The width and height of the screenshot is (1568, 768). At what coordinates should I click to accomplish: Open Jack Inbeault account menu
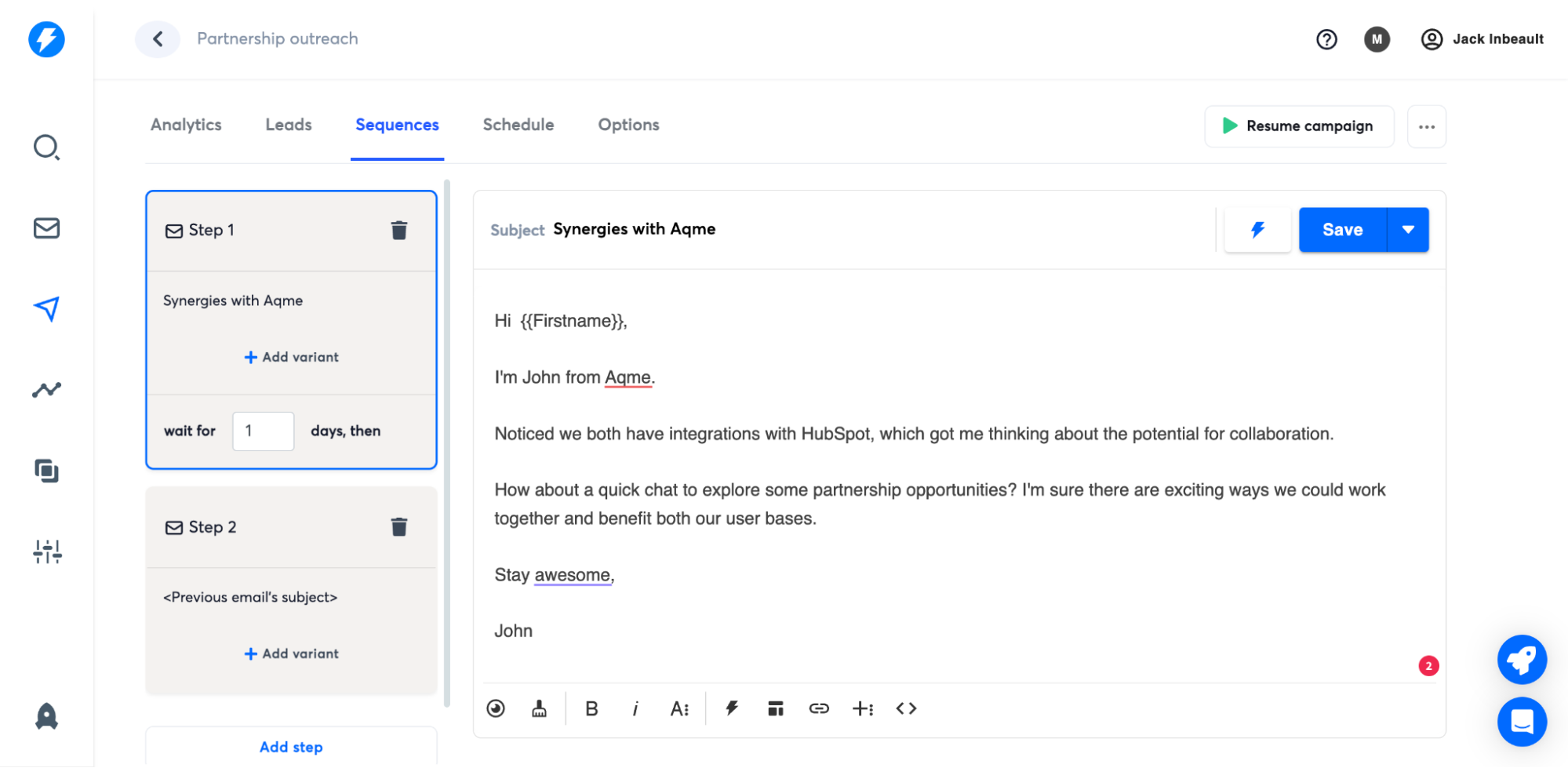point(1482,39)
